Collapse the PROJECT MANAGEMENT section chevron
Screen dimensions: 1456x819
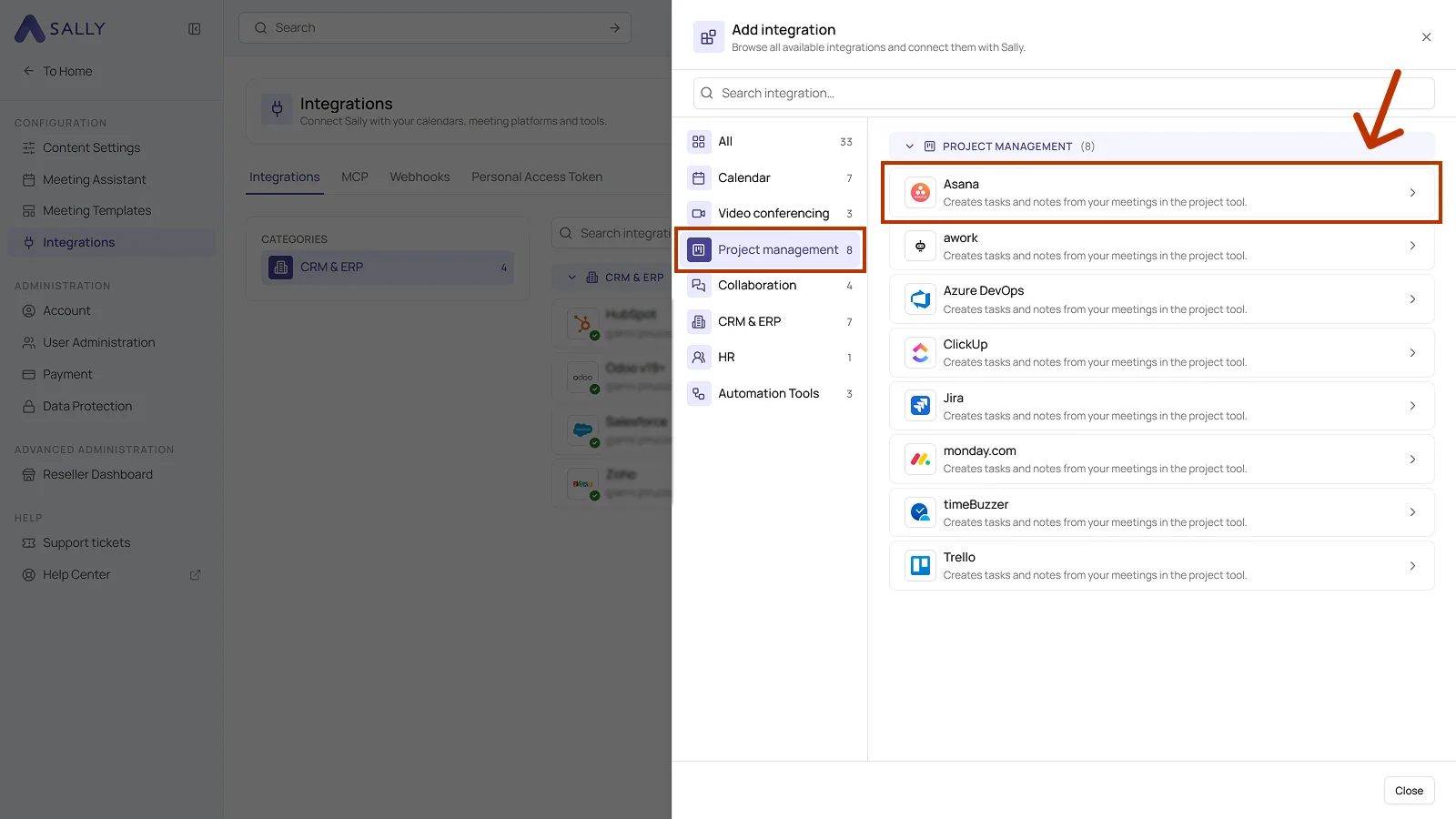click(909, 147)
